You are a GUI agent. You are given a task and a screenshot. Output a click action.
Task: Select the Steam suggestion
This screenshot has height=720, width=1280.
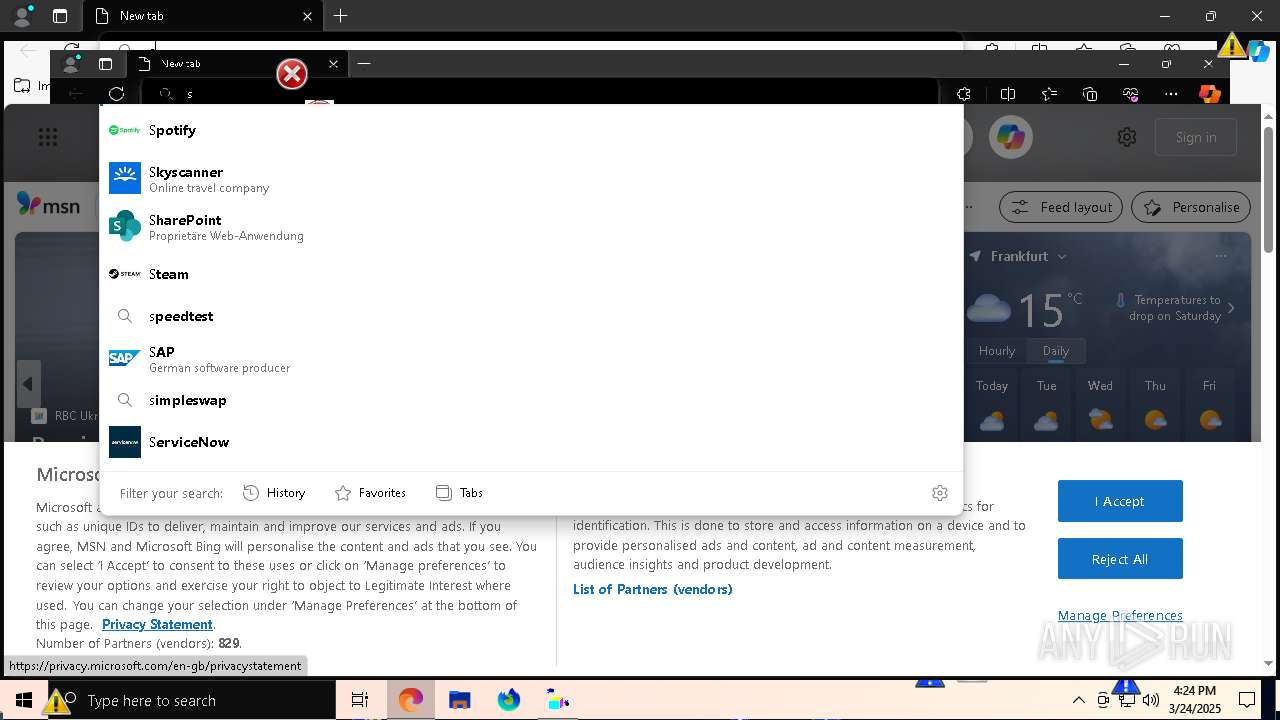[531, 274]
